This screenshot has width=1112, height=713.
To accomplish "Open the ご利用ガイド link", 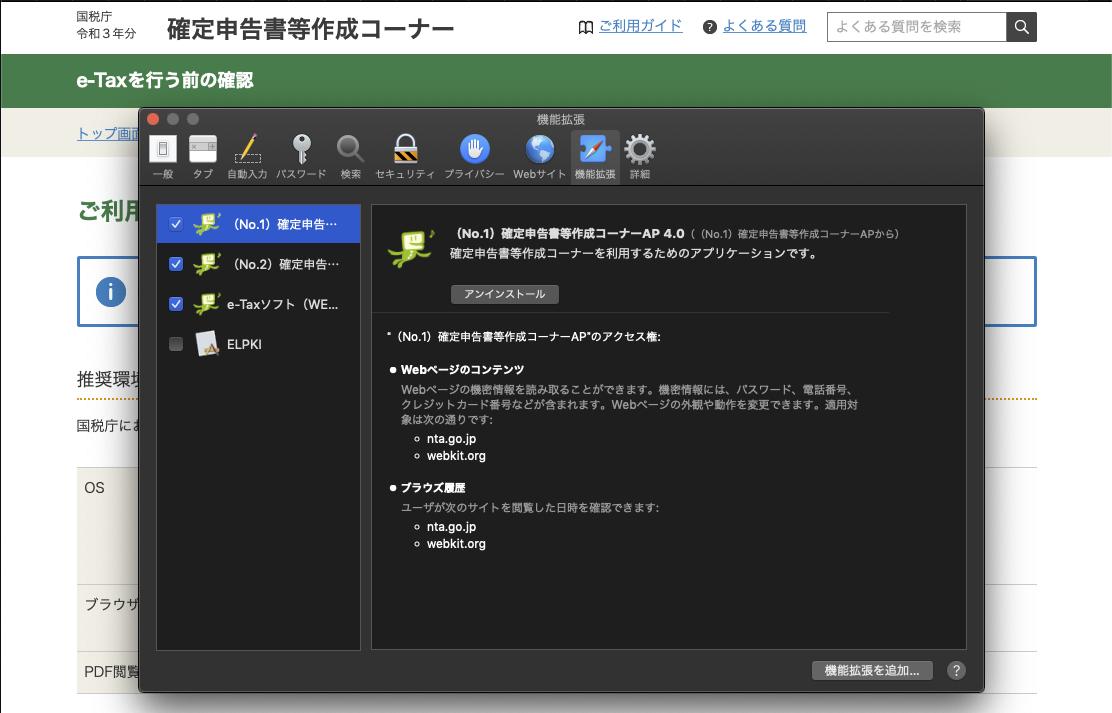I will [640, 27].
